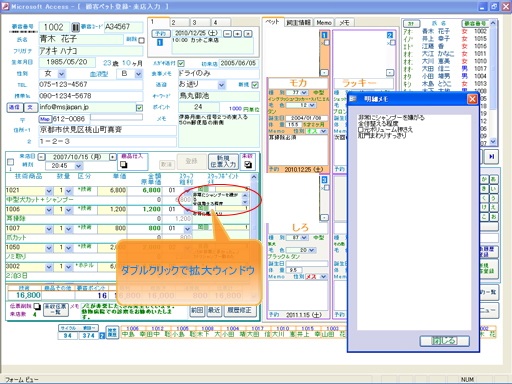Click the か kana index button
Image resolution: width=512 pixels, height=384 pixels.
[484, 179]
